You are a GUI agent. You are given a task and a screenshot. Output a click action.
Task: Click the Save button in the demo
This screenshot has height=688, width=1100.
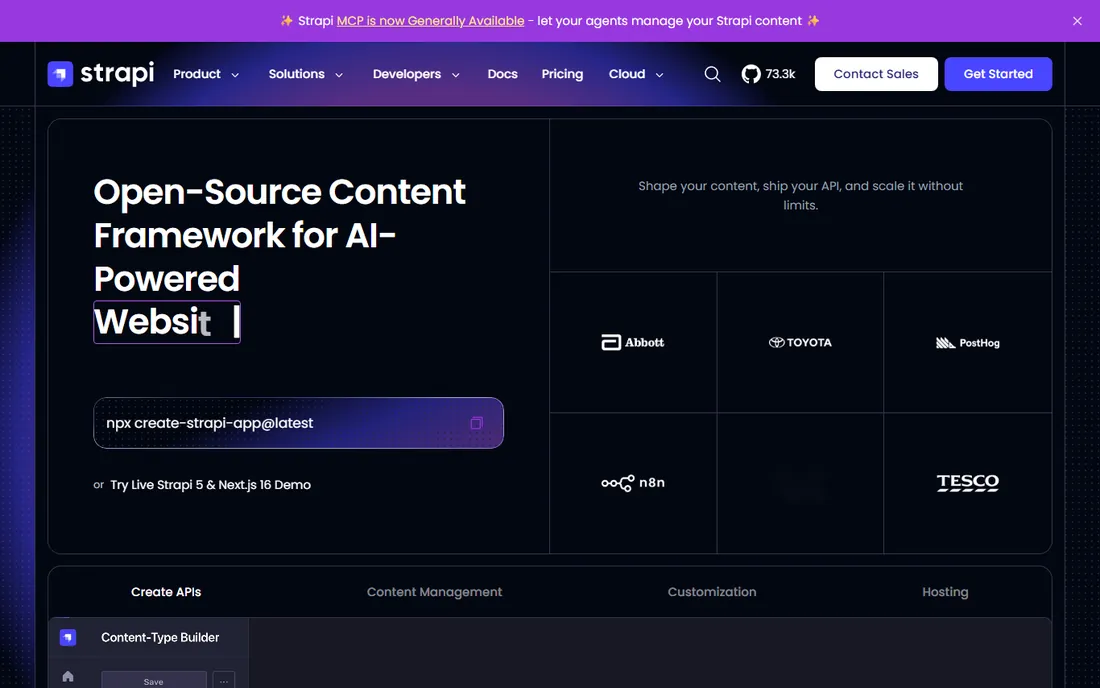(x=154, y=680)
